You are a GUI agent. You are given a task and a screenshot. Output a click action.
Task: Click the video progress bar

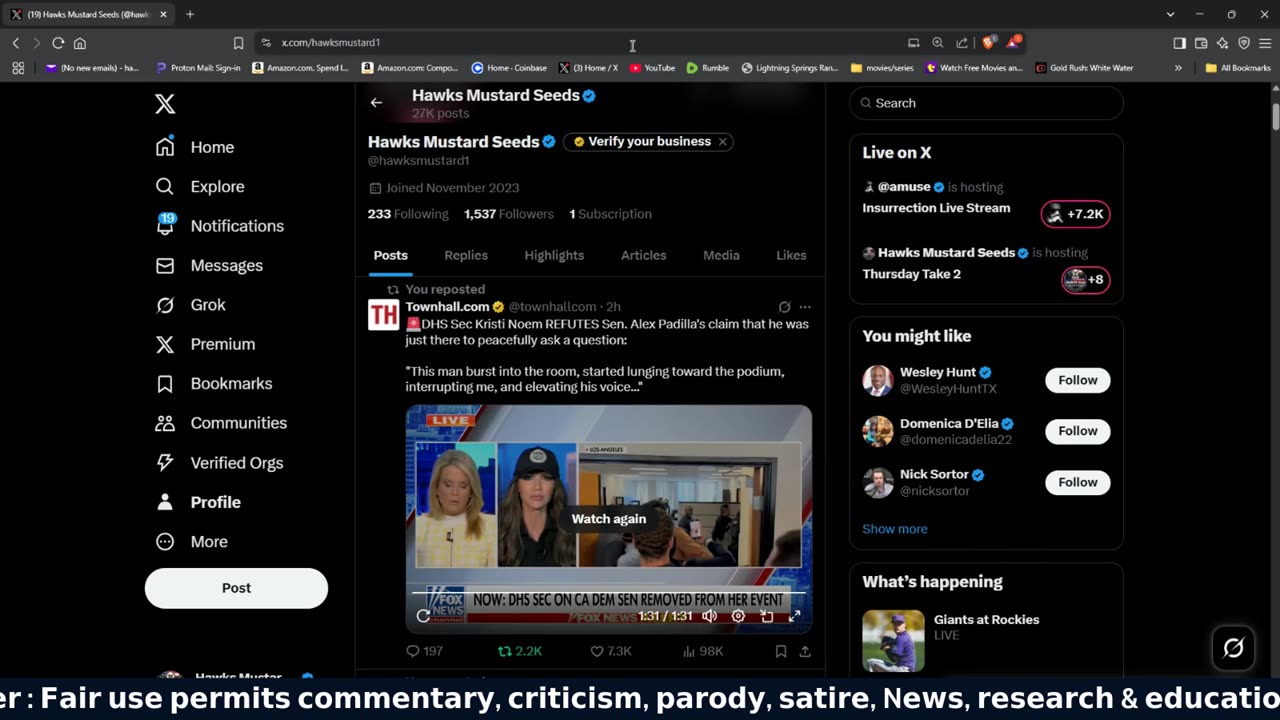609,593
